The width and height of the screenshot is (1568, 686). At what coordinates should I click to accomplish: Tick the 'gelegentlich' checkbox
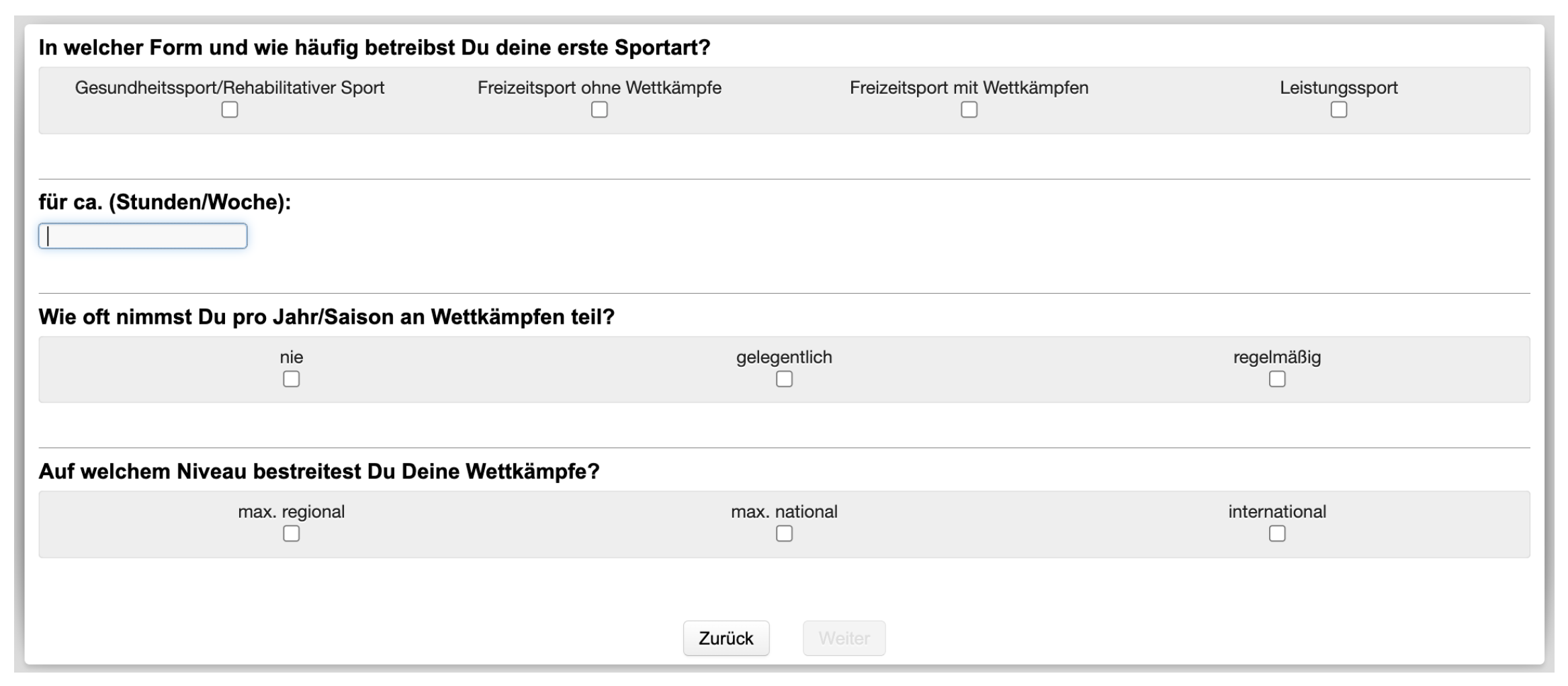(x=784, y=379)
